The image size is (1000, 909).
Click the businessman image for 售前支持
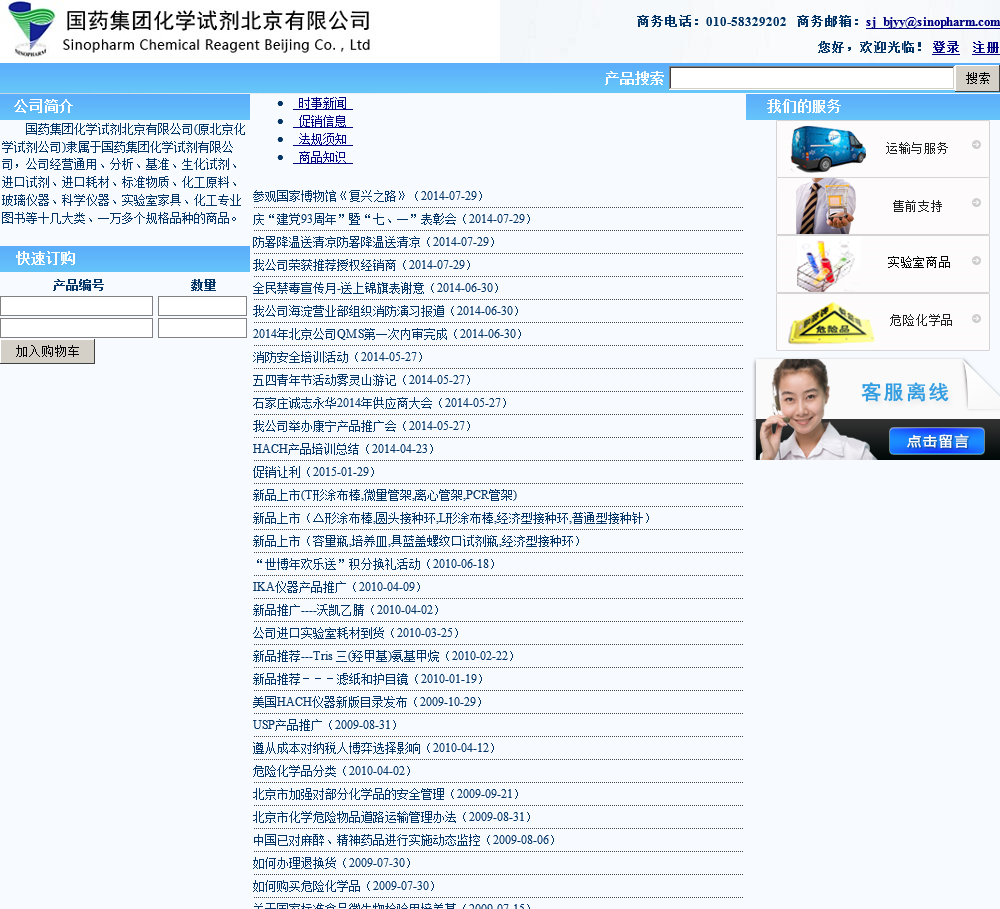pyautogui.click(x=825, y=206)
